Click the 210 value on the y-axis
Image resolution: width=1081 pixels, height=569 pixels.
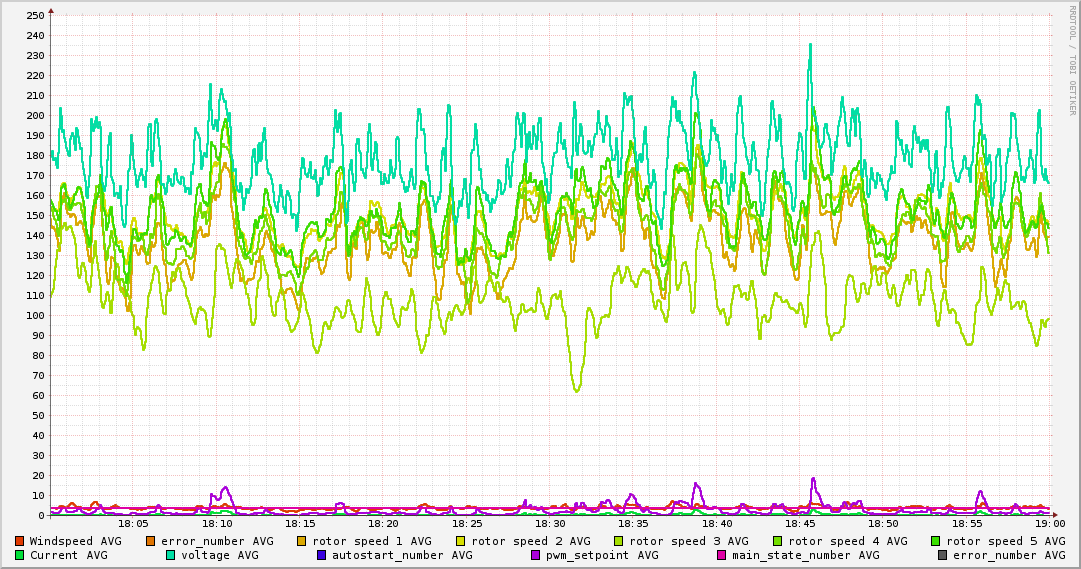pyautogui.click(x=34, y=95)
